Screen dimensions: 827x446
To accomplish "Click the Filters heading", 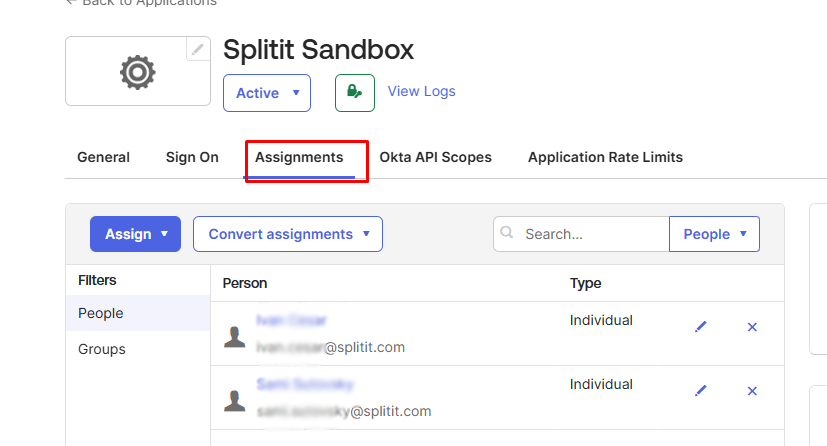I will (x=97, y=280).
